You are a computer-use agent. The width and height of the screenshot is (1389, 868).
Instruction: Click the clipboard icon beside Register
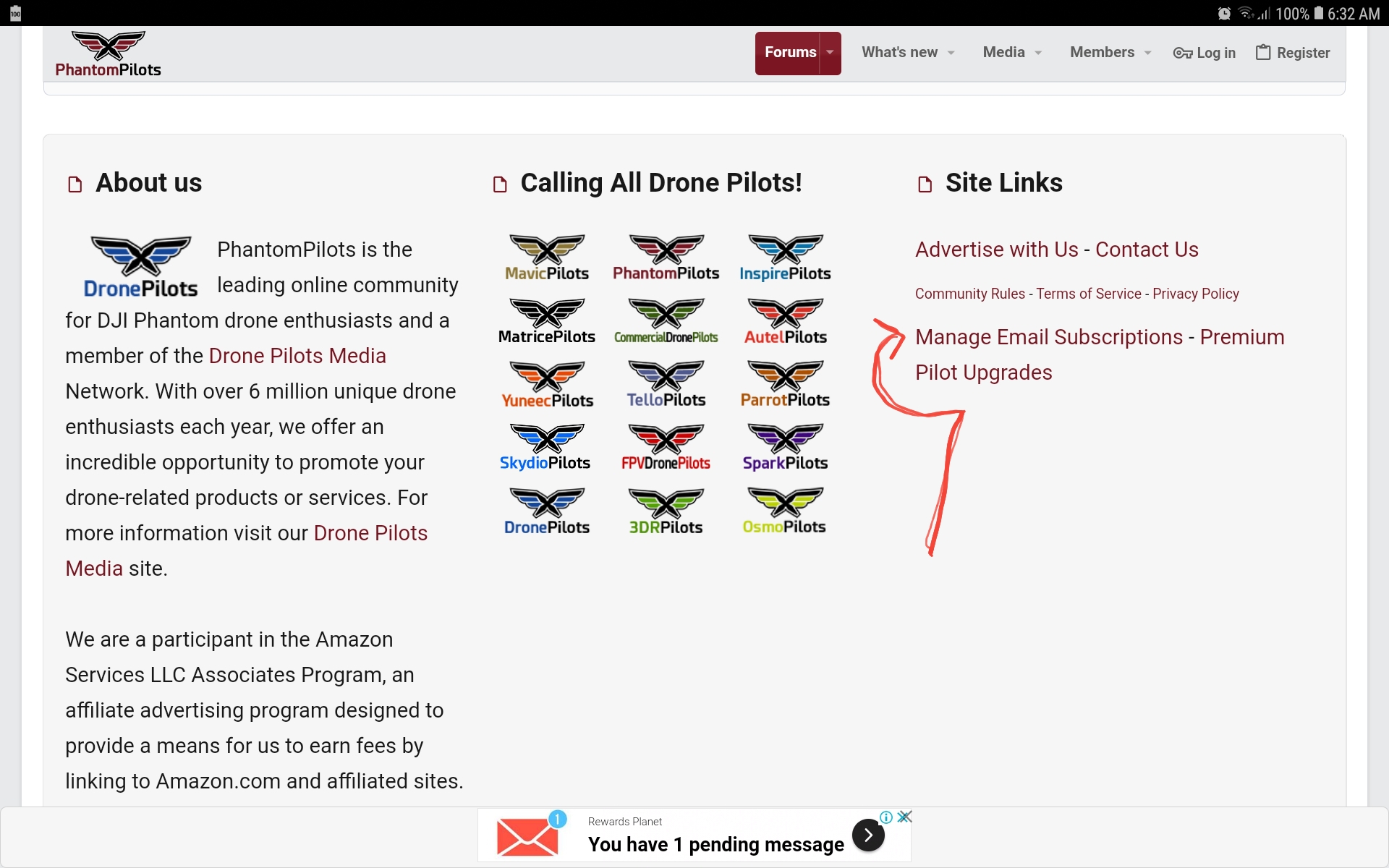(1263, 52)
